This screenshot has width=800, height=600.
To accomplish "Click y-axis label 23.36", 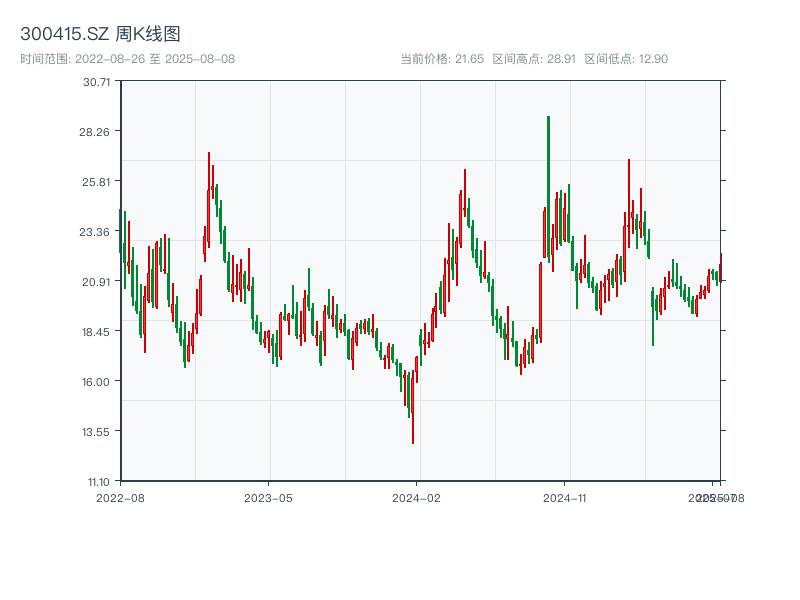I will click(94, 232).
